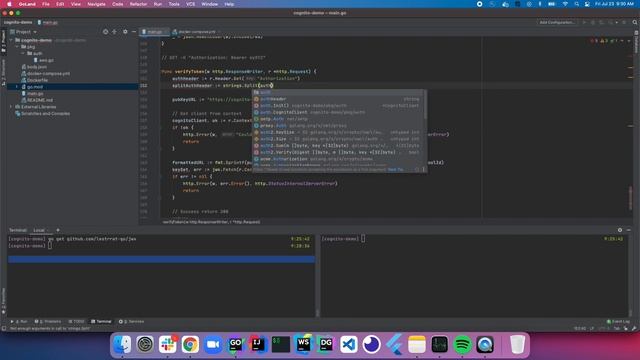Click the Wi-Fi icon in menu bar
Screen dimensions: 640x360
click(565, 4)
